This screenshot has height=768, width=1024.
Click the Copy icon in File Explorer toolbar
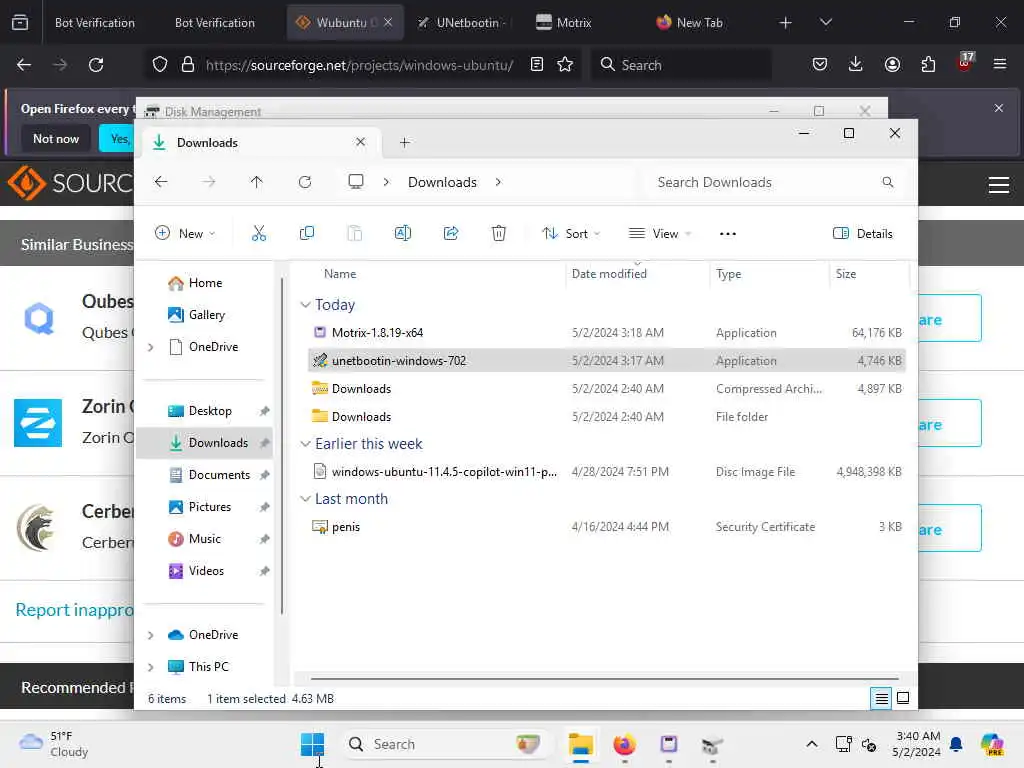click(x=306, y=233)
